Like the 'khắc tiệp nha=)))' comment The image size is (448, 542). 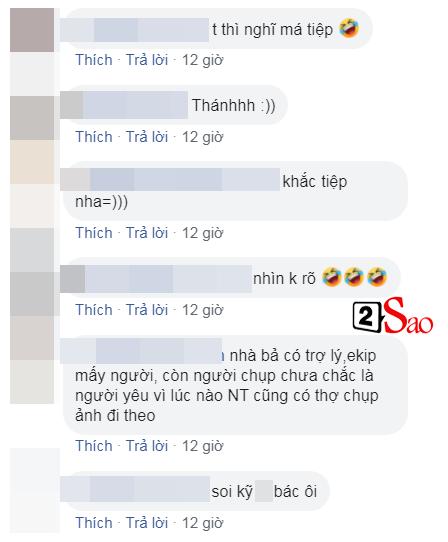94,233
